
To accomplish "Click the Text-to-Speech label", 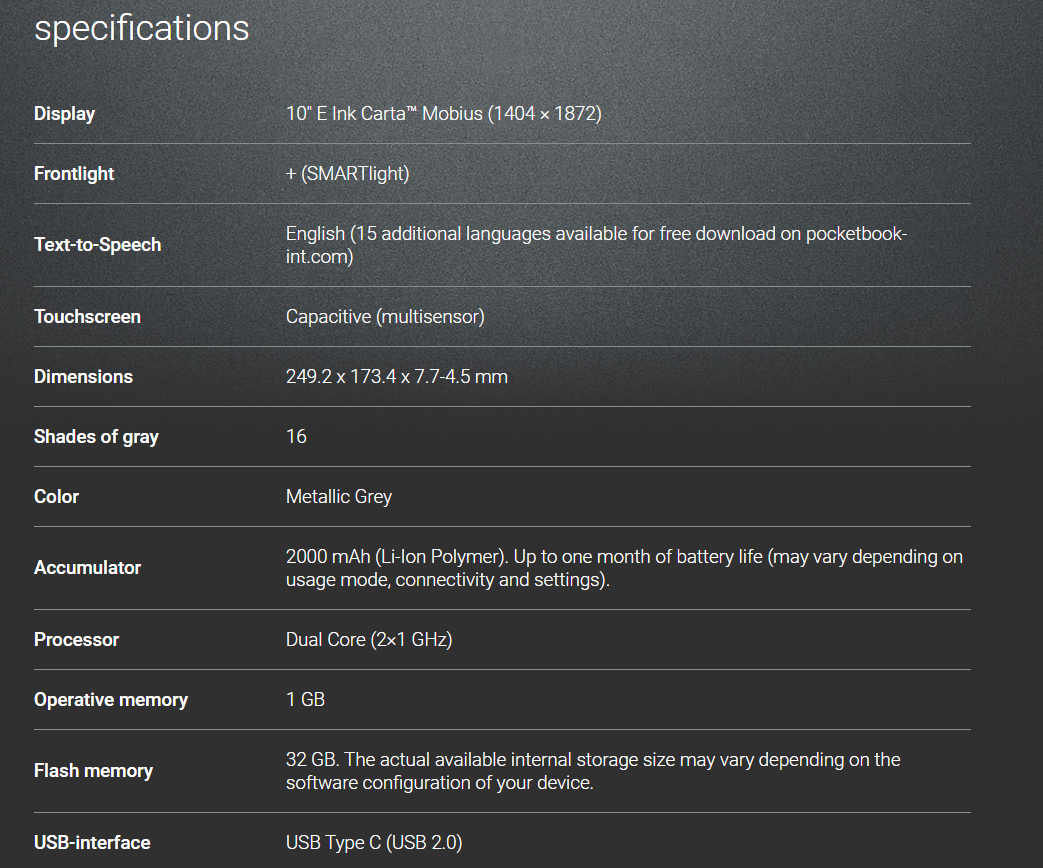I will point(97,245).
